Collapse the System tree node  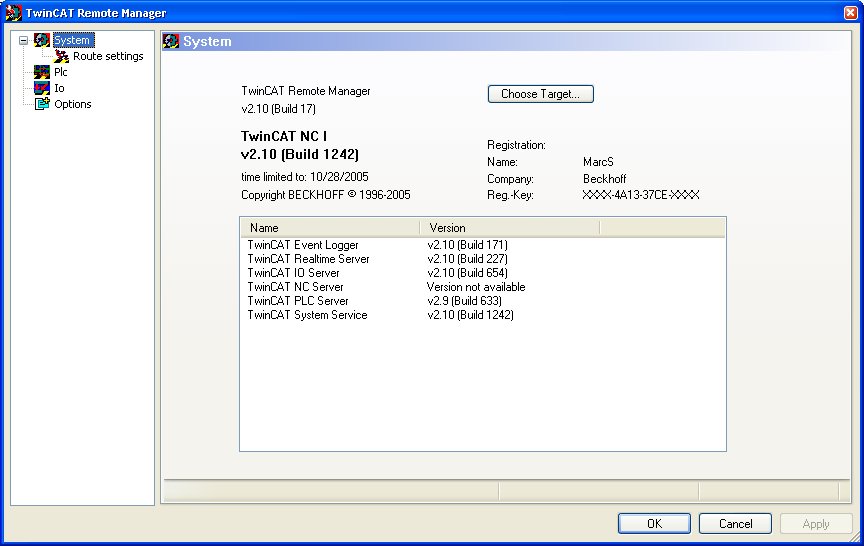[24, 40]
